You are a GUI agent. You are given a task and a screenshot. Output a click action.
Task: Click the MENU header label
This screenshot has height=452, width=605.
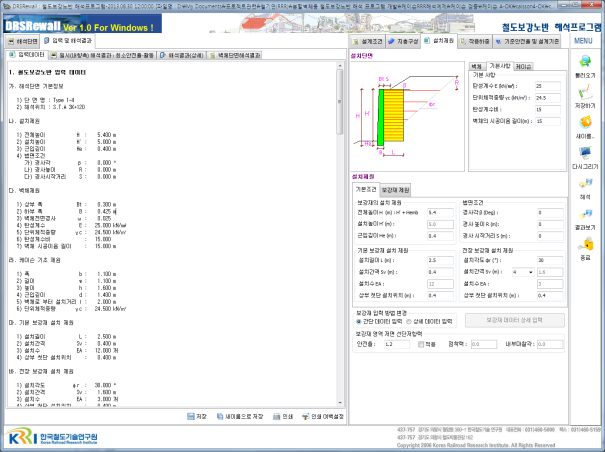[x=583, y=41]
